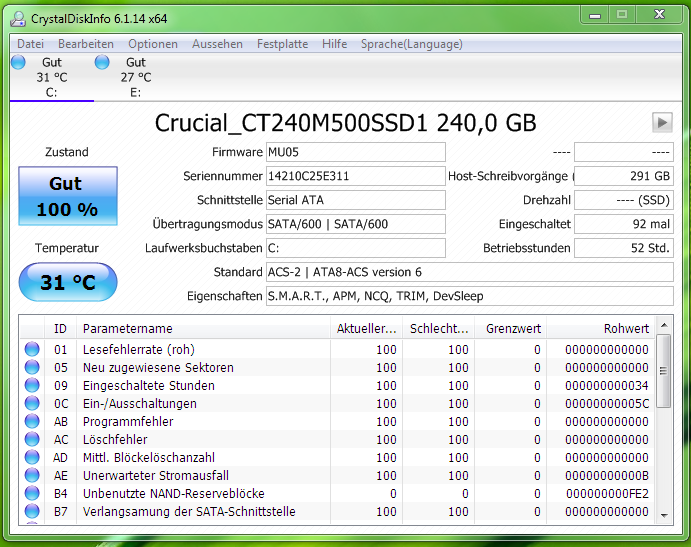This screenshot has width=691, height=547.
Task: Click the ID column header
Action: [x=60, y=328]
